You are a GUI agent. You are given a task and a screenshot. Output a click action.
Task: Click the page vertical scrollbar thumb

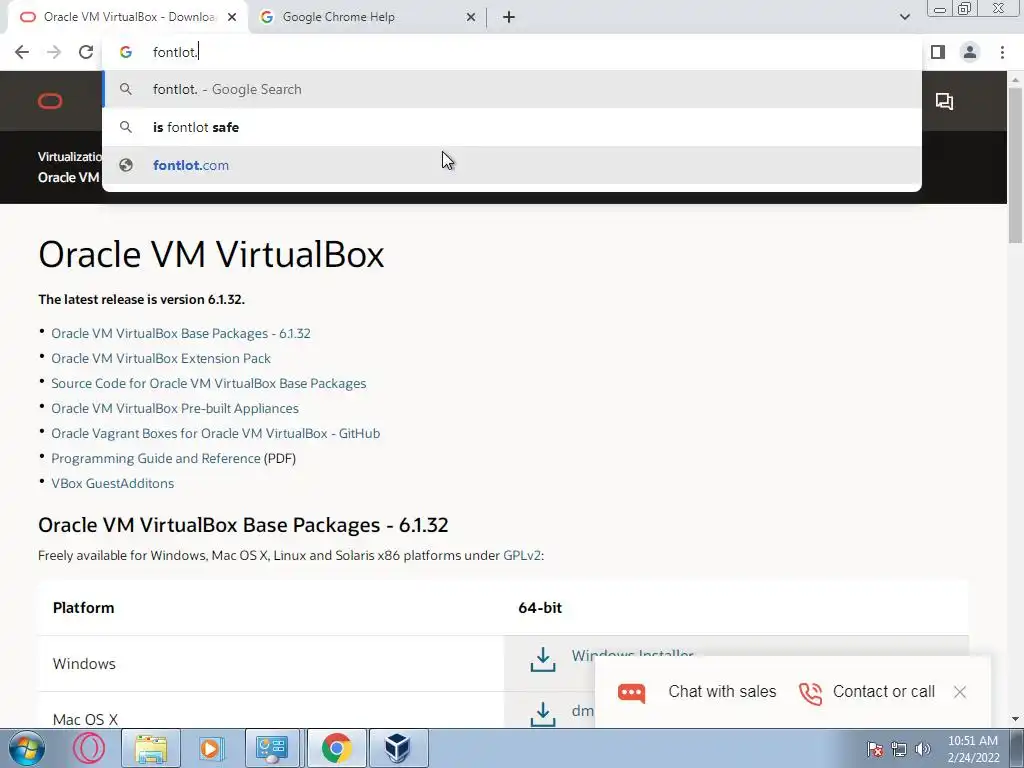point(1016,166)
